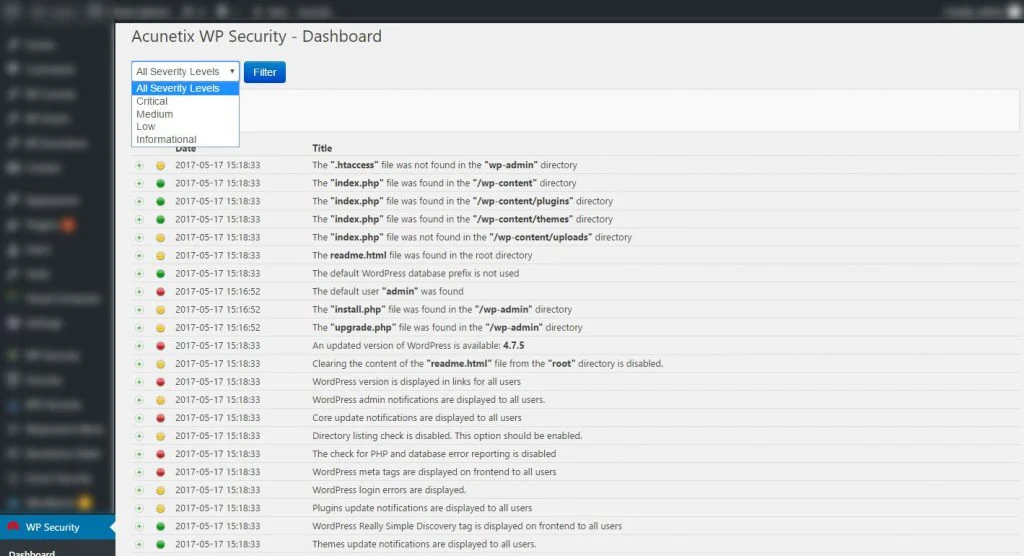
Task: Click 'WordPress version is displayed in links' title
Action: 416,382
